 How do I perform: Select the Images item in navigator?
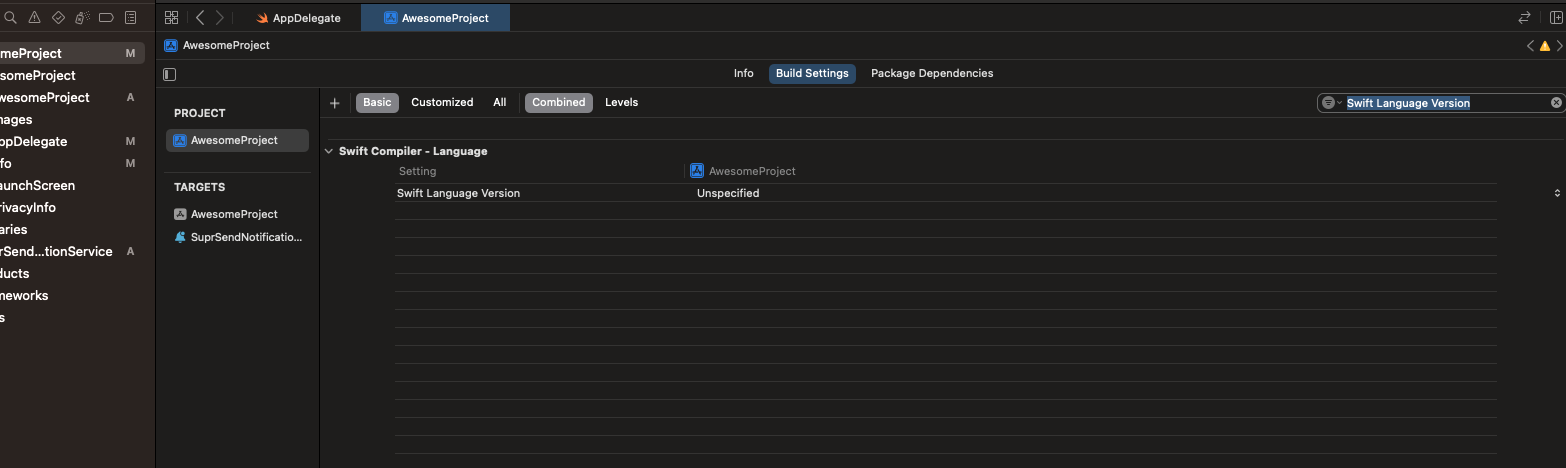click(16, 120)
